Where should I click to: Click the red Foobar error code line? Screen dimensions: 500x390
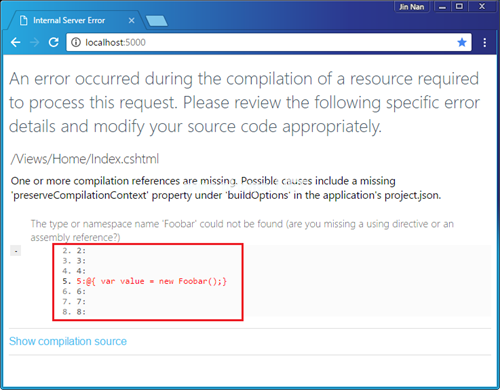click(x=152, y=281)
